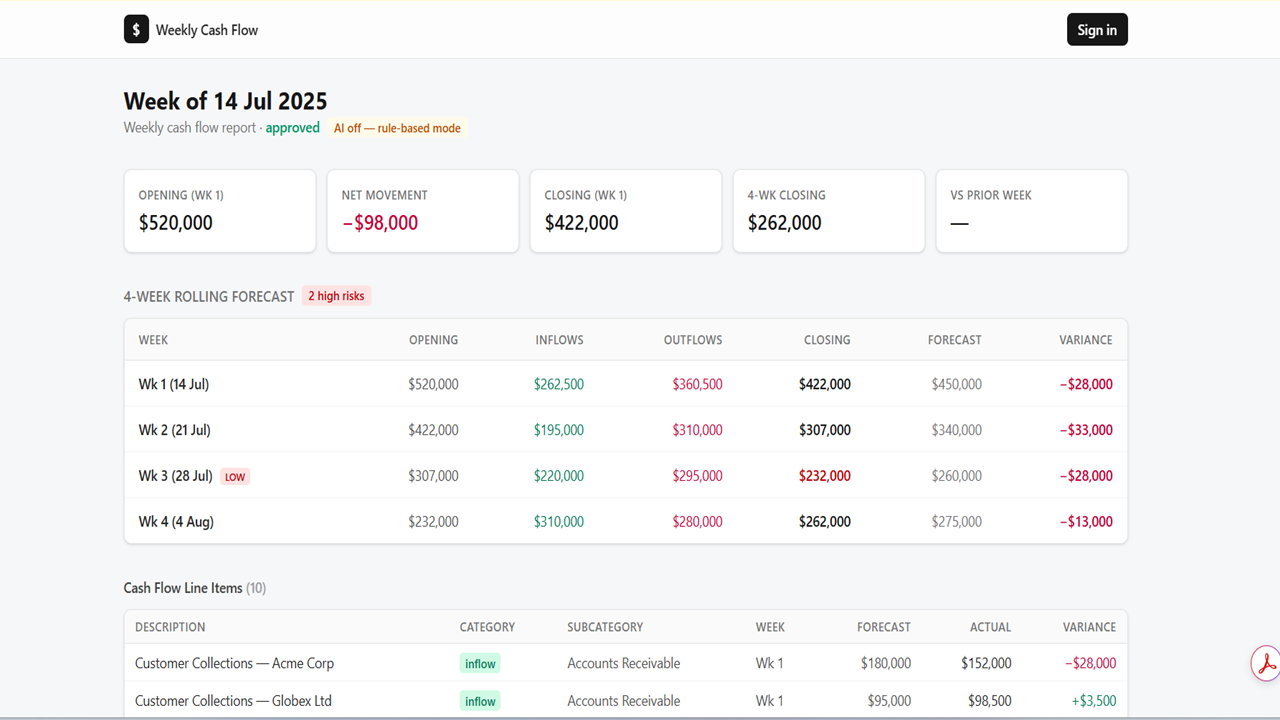
Task: Click the LOW badge in Wk 3 row
Action: coord(235,477)
